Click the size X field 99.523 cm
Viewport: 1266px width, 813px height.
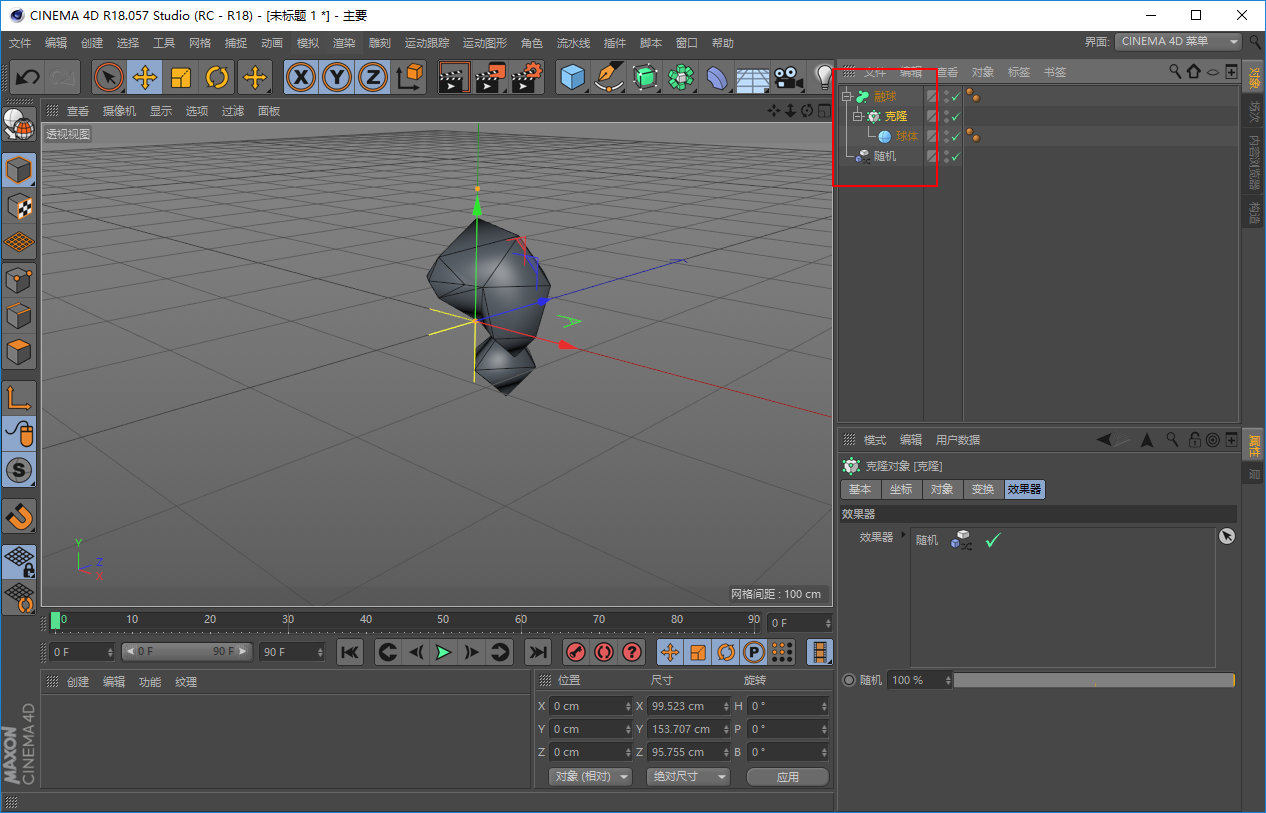(689, 706)
